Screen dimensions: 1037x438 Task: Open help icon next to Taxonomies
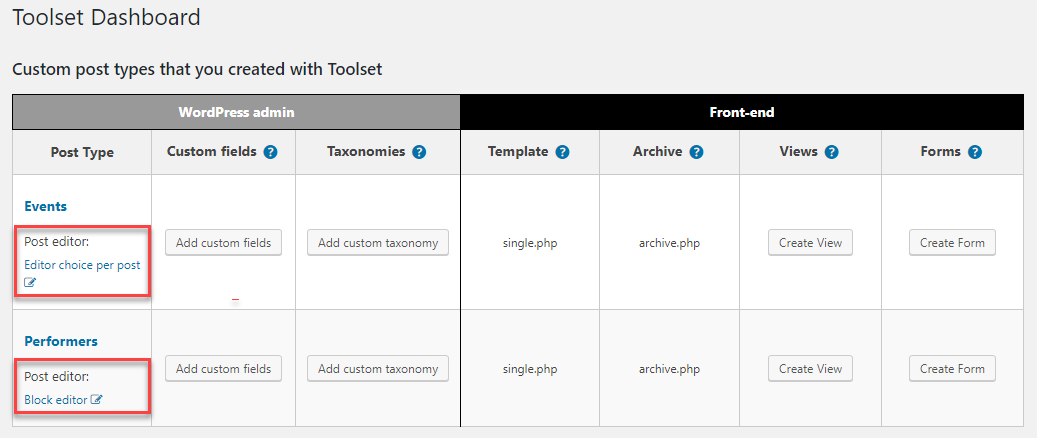419,152
